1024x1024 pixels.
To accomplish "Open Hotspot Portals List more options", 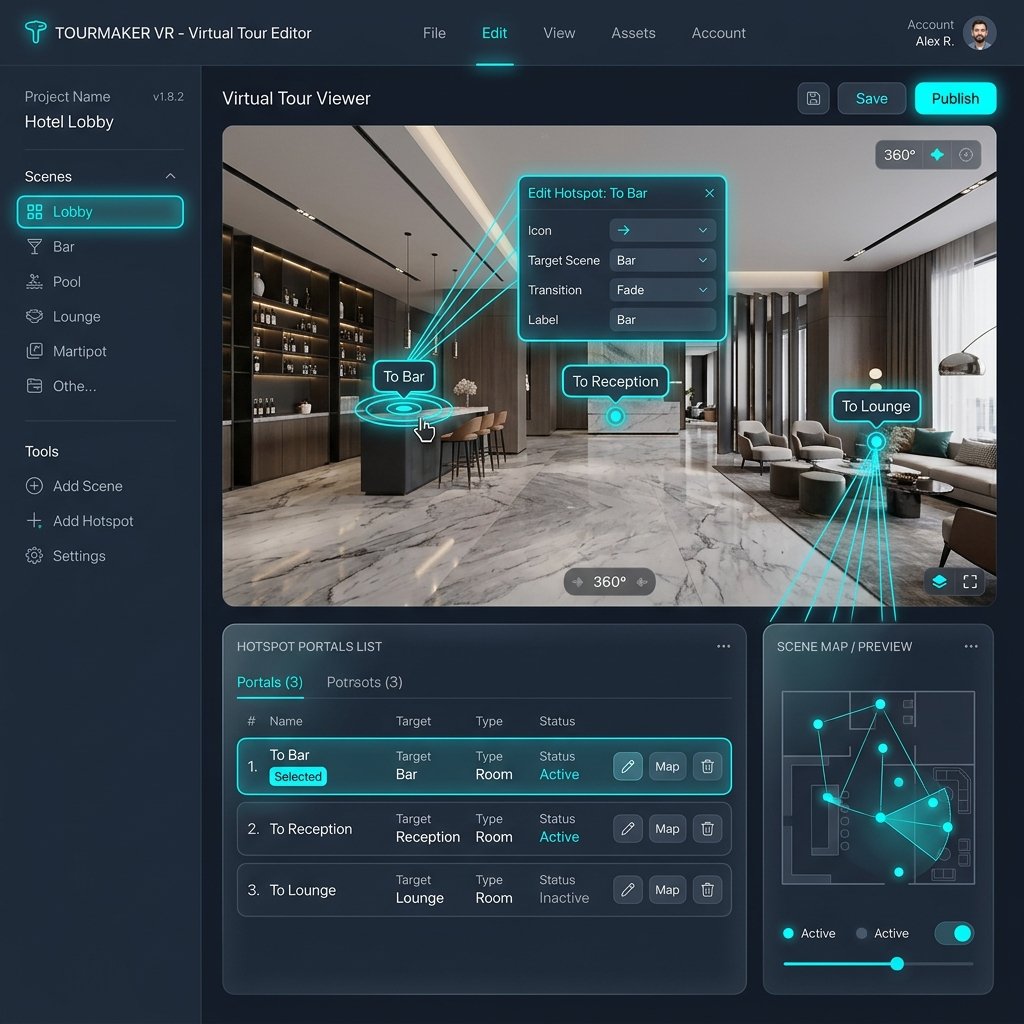I will [724, 647].
